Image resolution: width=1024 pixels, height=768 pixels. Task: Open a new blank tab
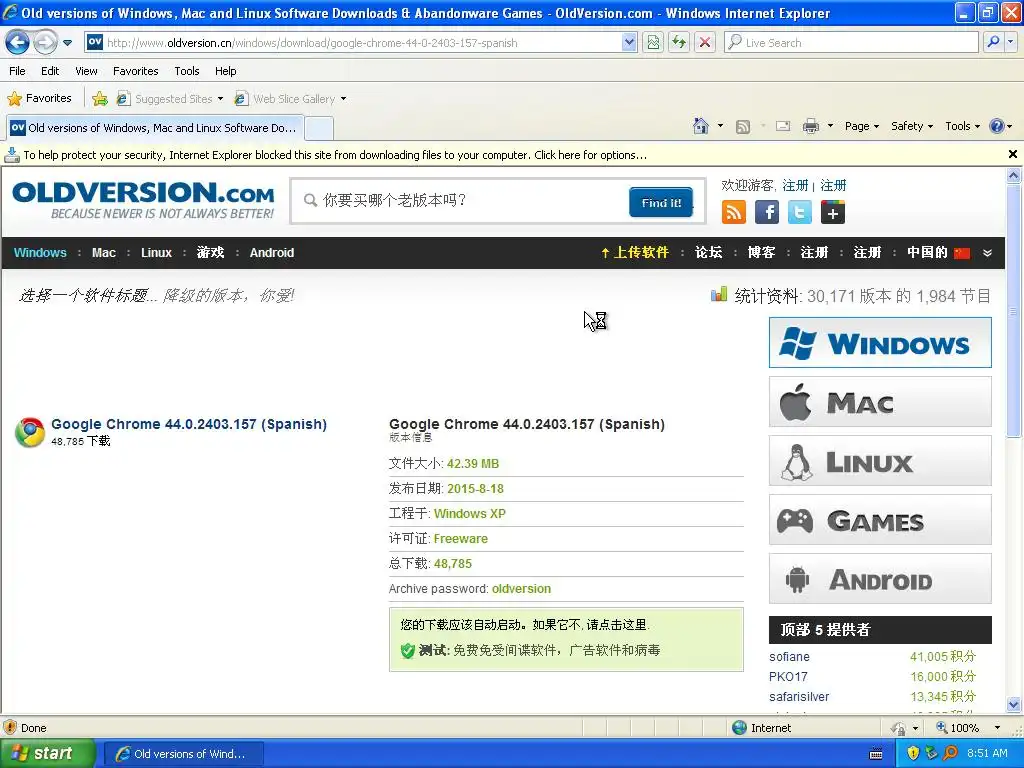(319, 128)
